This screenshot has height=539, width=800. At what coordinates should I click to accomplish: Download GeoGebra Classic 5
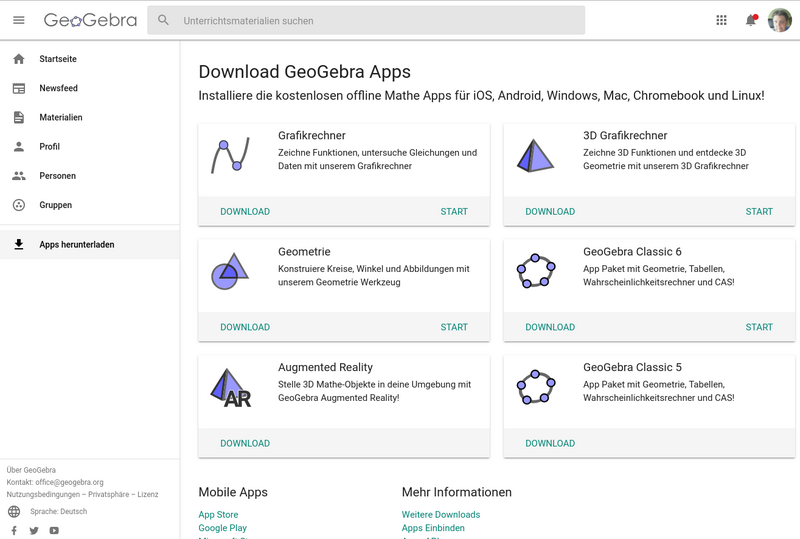point(550,444)
